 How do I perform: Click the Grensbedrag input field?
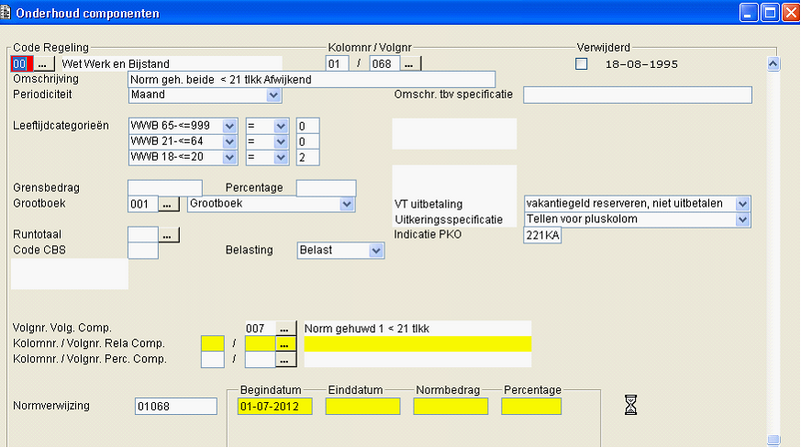click(165, 188)
